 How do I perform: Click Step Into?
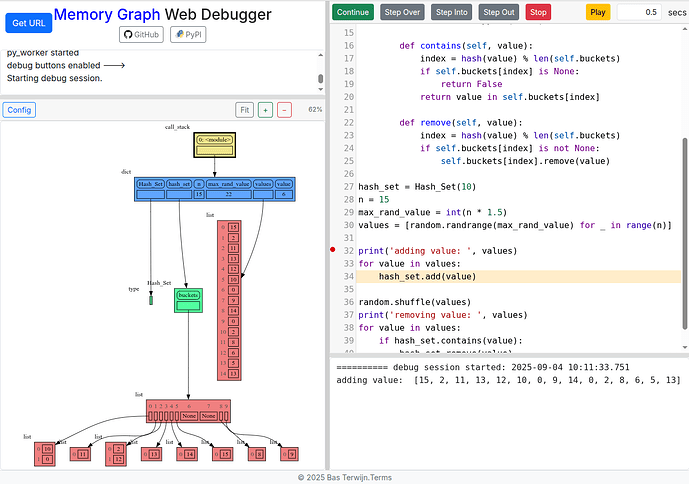452,12
